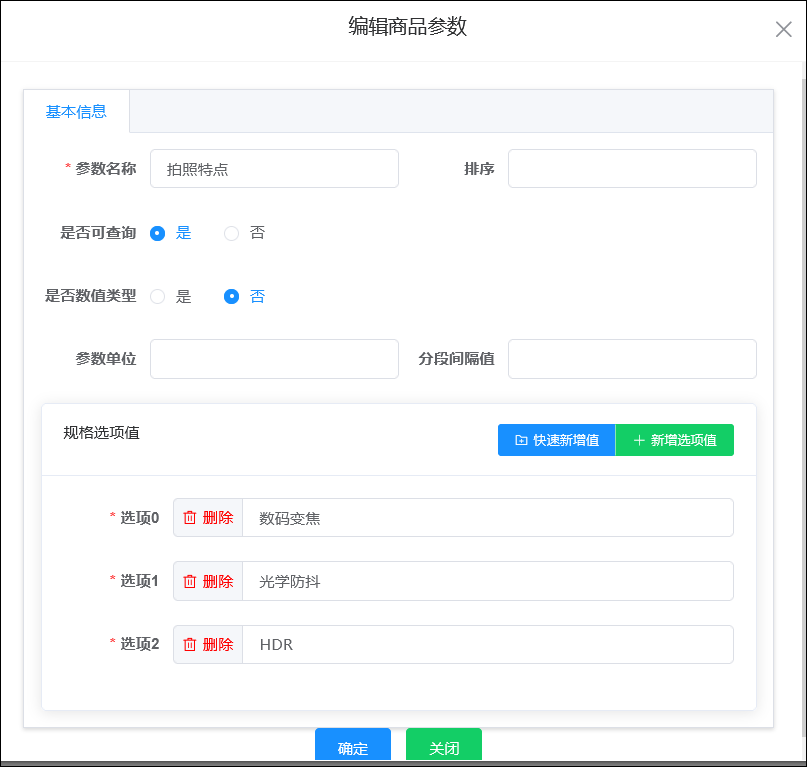Select 否 for 是否可查询
This screenshot has height=767, width=807.
coord(231,233)
